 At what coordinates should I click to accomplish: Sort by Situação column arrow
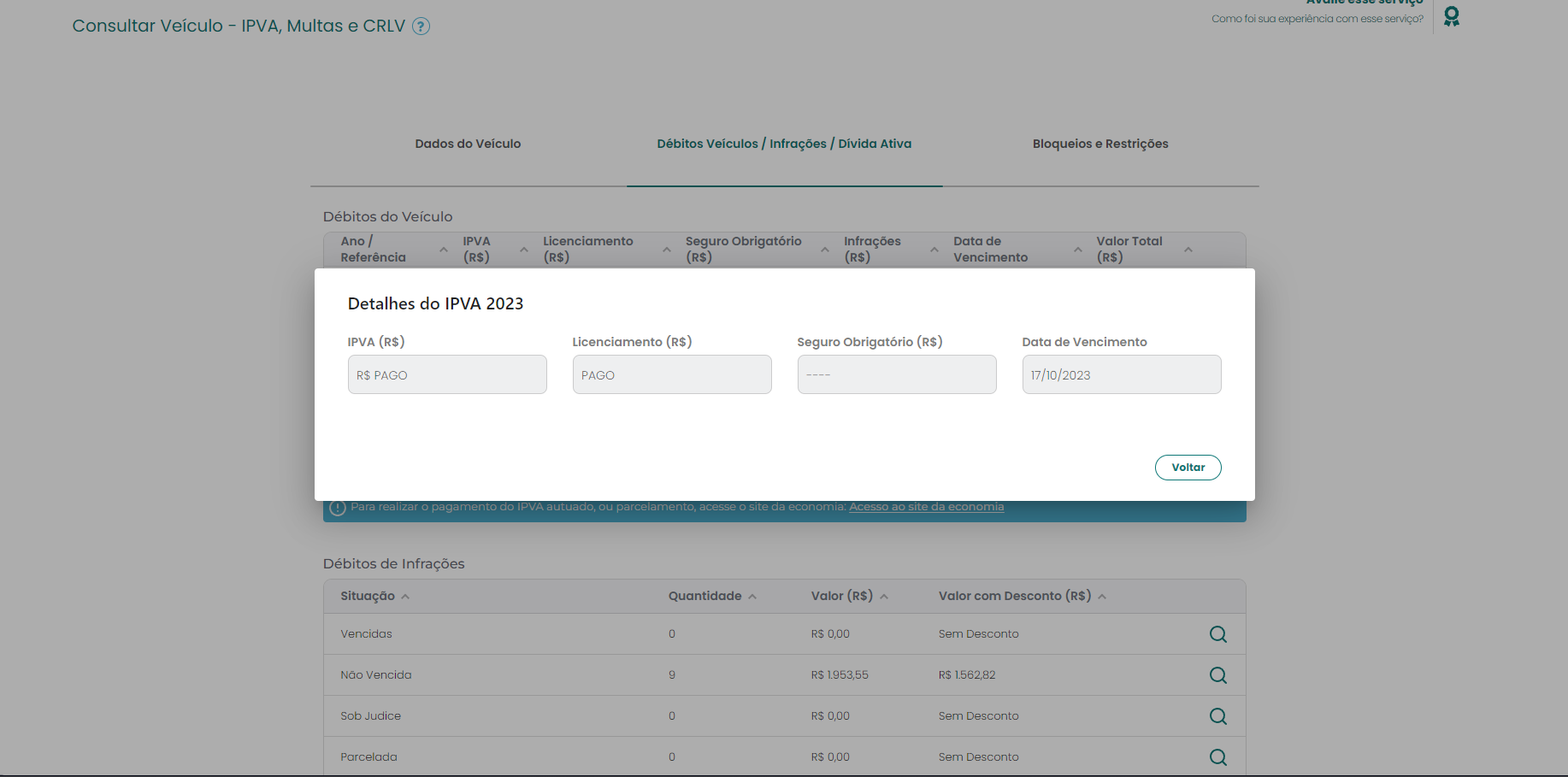coord(405,597)
